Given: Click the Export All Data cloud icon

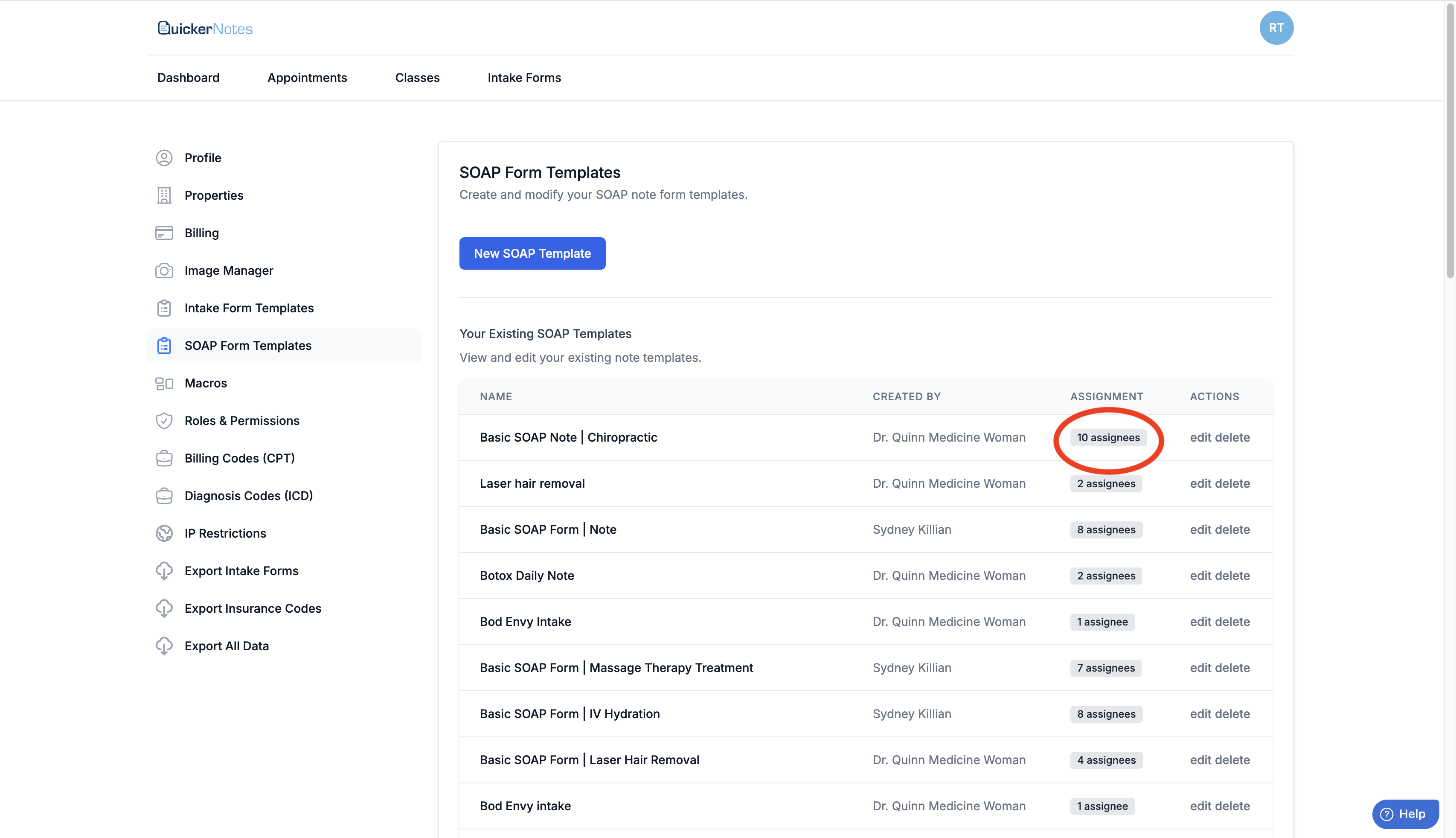Looking at the screenshot, I should (x=164, y=646).
